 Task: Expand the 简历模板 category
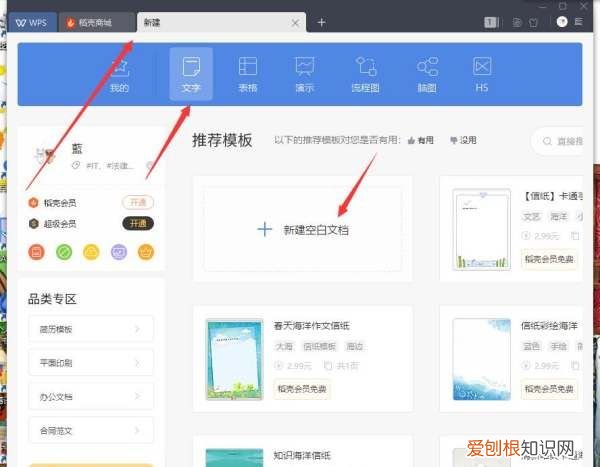point(91,329)
